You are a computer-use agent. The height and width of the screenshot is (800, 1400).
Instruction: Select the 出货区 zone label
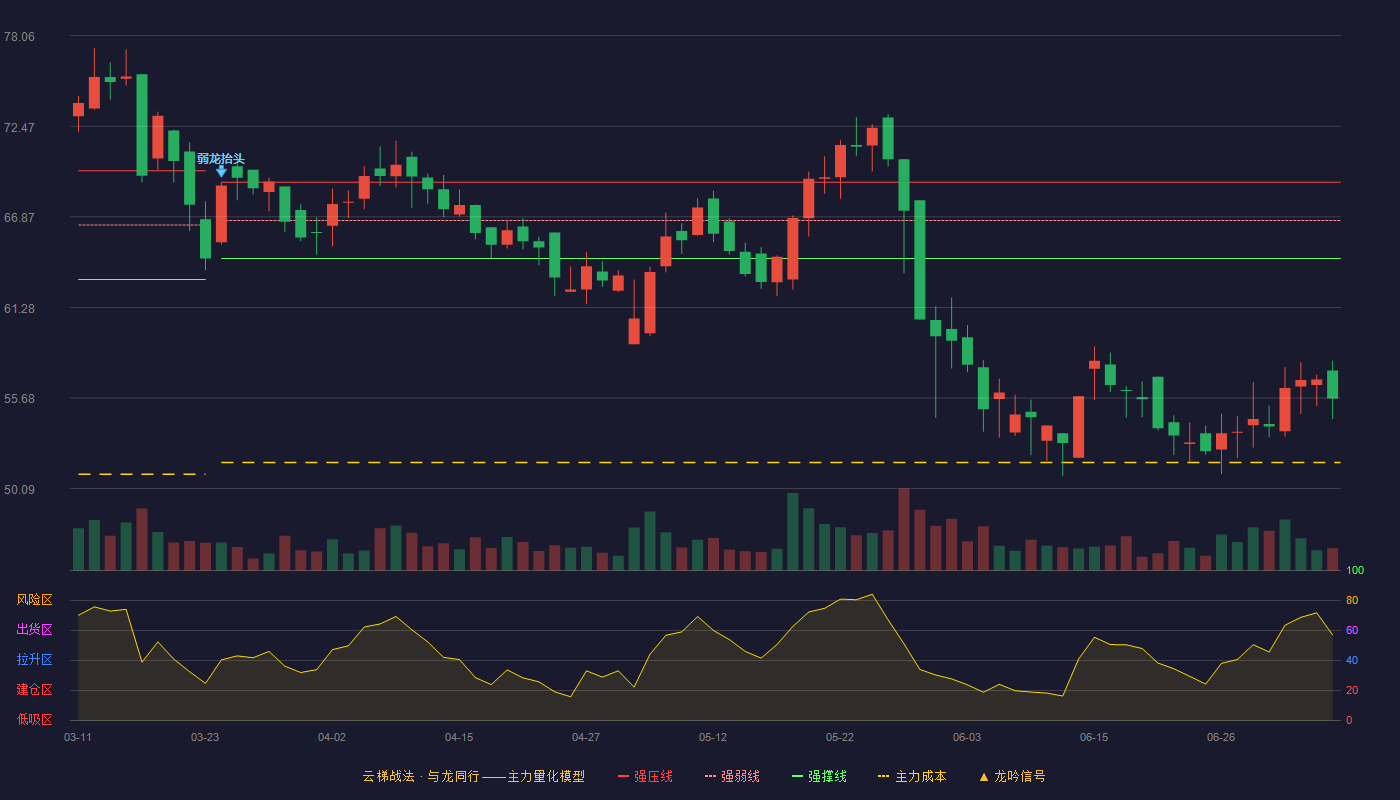click(34, 630)
